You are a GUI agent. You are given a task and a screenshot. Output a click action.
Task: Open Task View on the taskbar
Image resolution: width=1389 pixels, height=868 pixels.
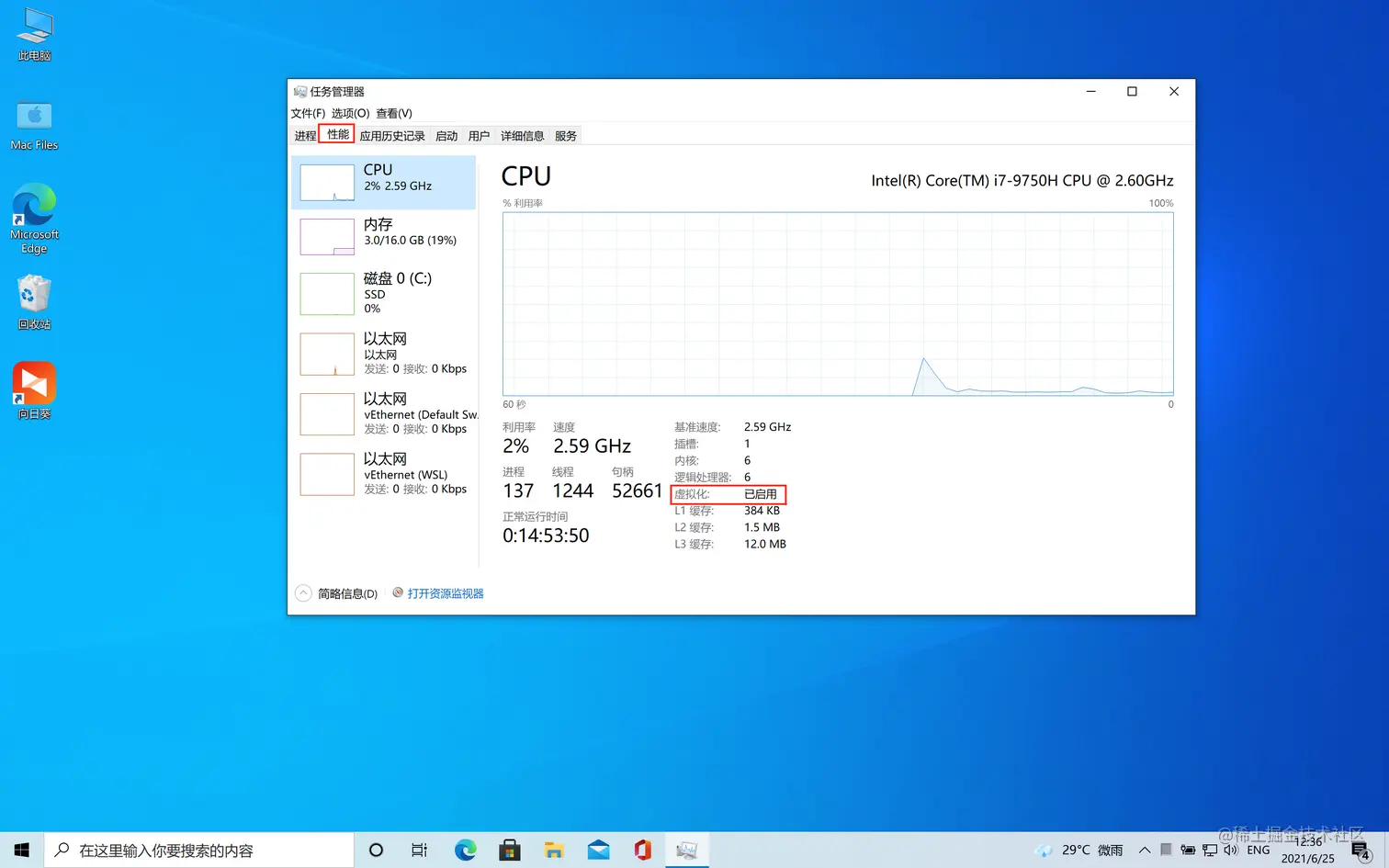tap(420, 851)
